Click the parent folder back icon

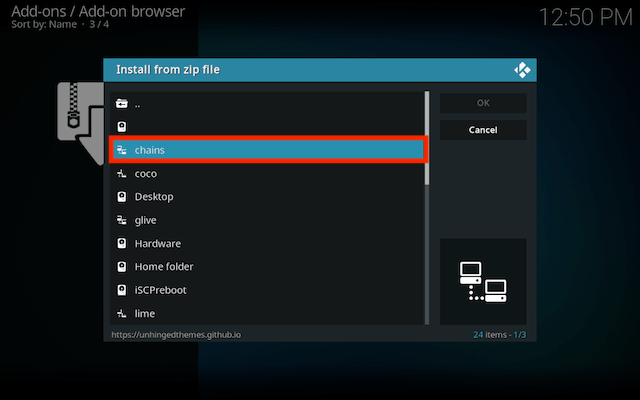[x=122, y=104]
